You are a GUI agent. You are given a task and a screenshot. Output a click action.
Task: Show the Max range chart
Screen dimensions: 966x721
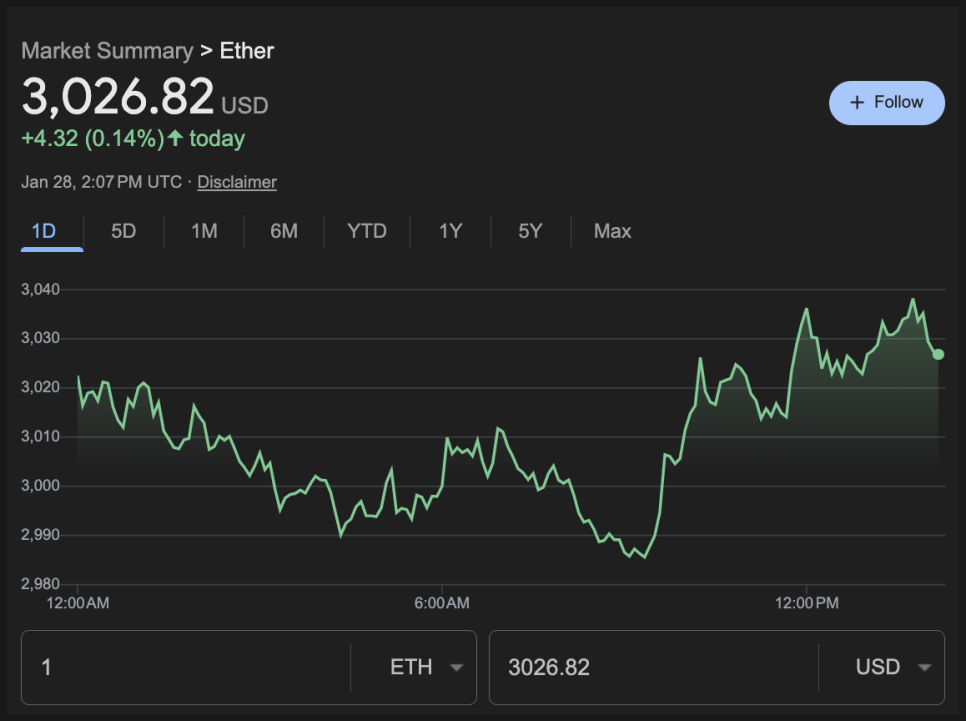click(612, 231)
